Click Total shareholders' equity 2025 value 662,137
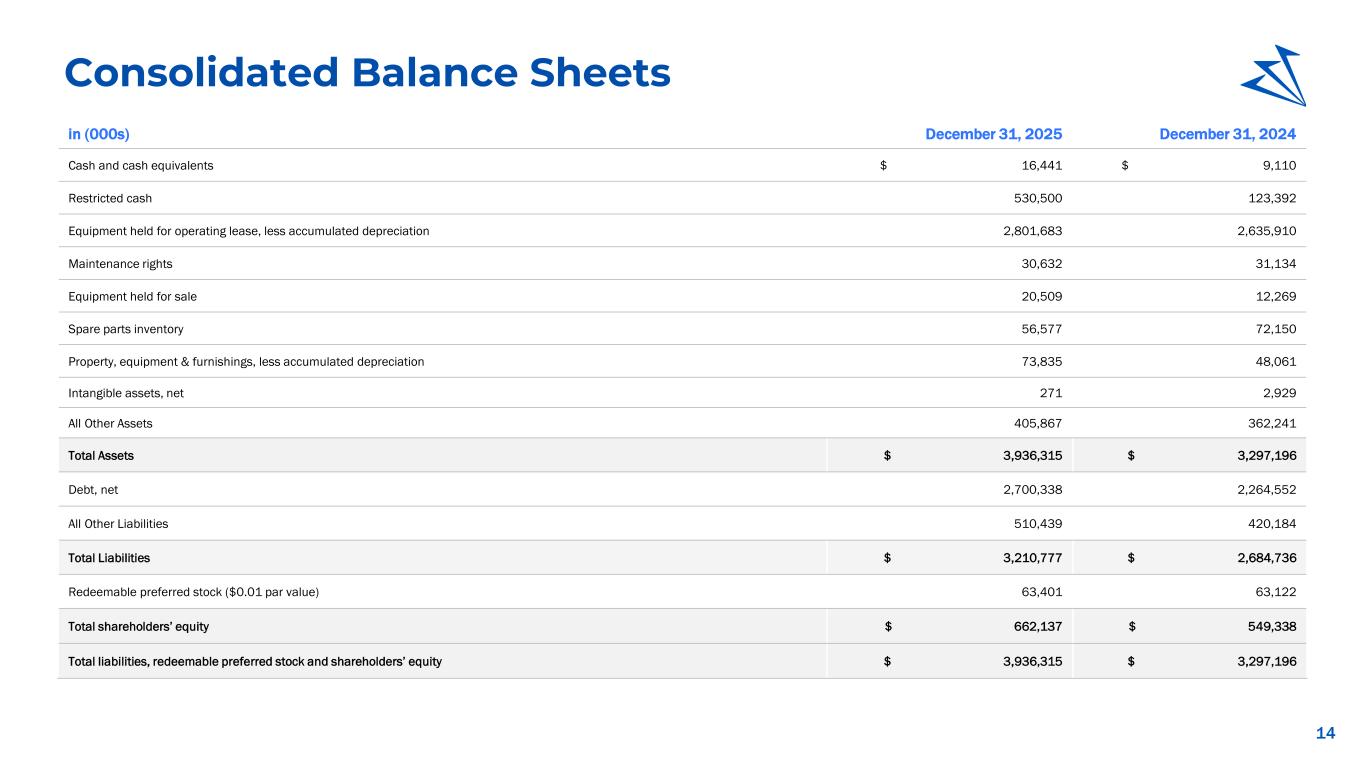The width and height of the screenshot is (1365, 768). pyautogui.click(x=1034, y=627)
